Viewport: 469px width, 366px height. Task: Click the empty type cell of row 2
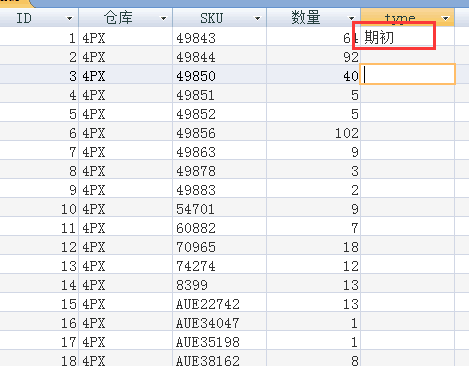coord(407,55)
